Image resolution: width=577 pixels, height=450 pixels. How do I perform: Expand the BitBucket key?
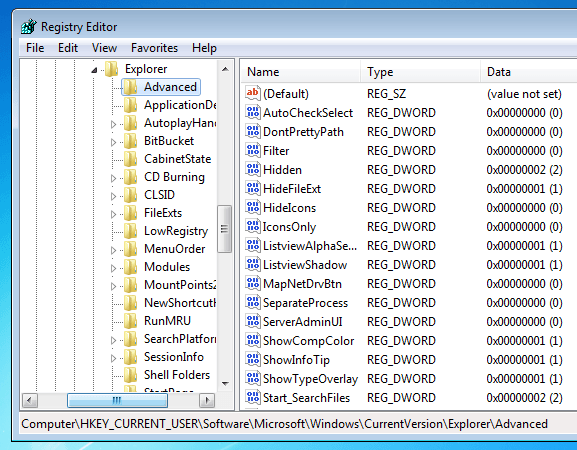pyautogui.click(x=113, y=142)
